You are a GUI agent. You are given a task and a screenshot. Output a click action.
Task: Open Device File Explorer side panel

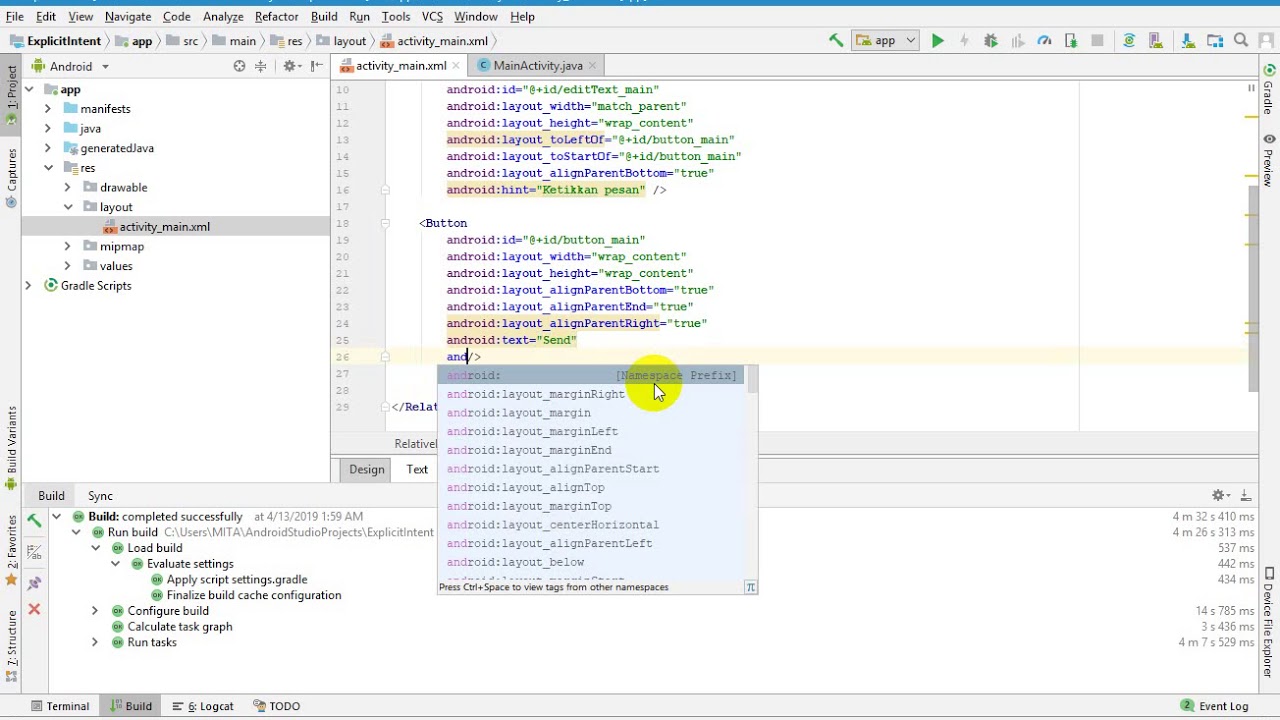(x=1269, y=622)
